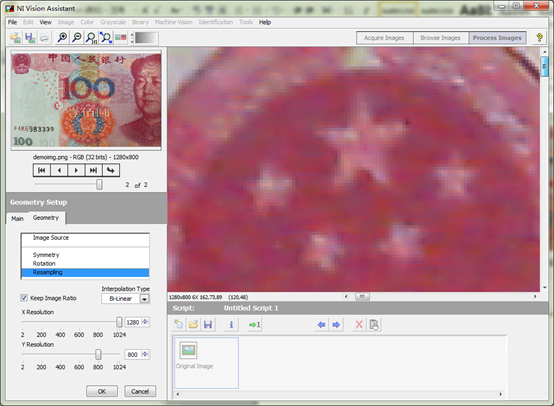Click the script information 'i' icon
The width and height of the screenshot is (554, 406).
point(231,324)
